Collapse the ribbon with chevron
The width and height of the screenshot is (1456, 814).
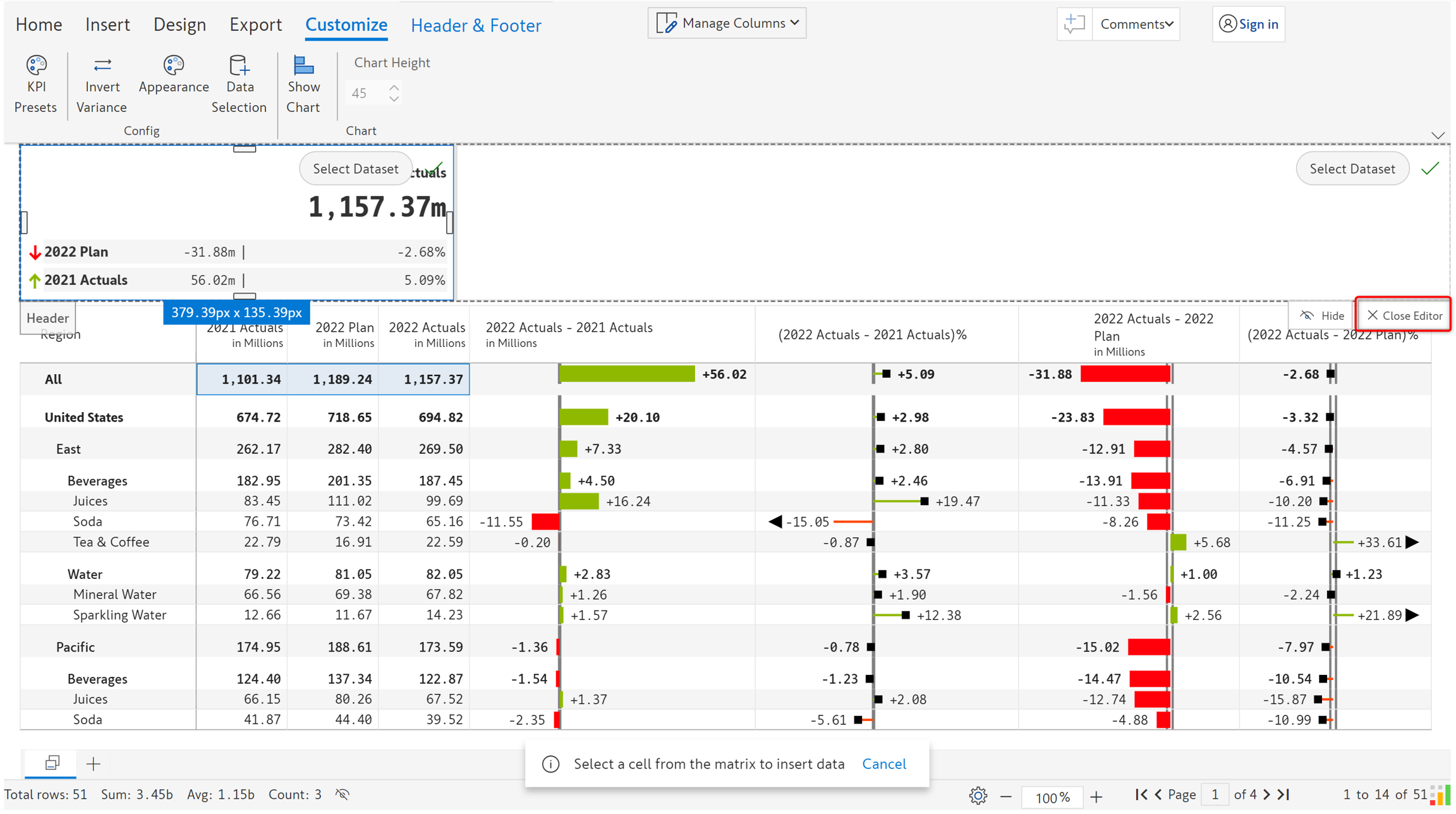[1438, 135]
